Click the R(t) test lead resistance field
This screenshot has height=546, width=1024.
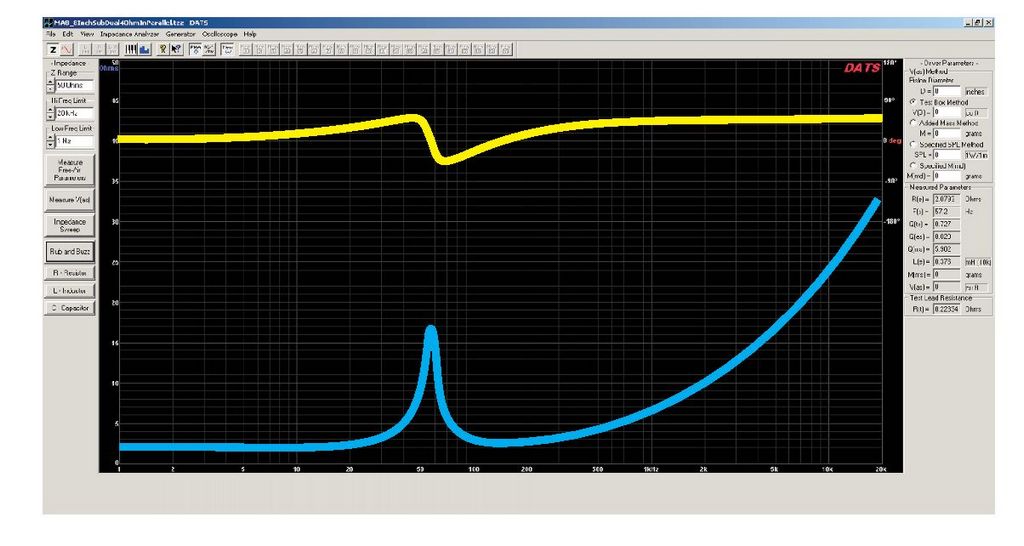(x=946, y=309)
